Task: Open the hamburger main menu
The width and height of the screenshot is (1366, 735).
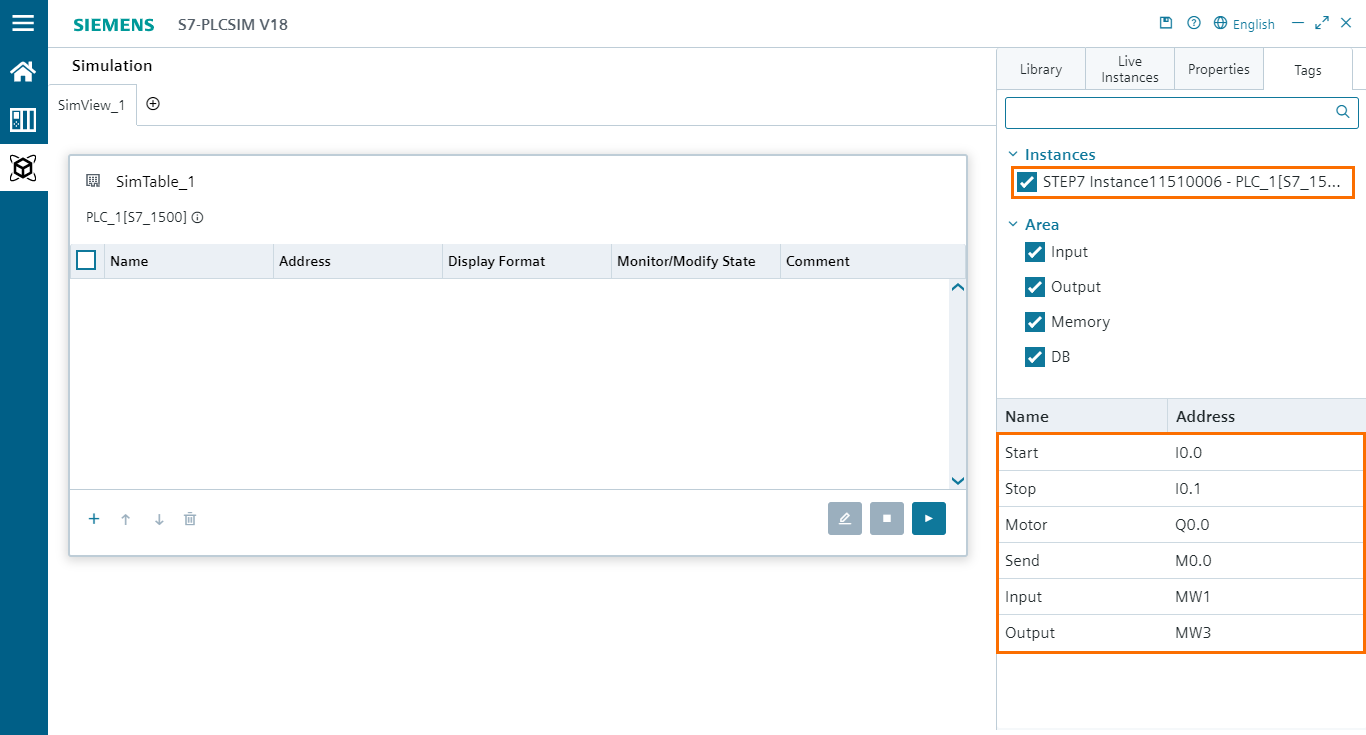Action: pyautogui.click(x=23, y=23)
